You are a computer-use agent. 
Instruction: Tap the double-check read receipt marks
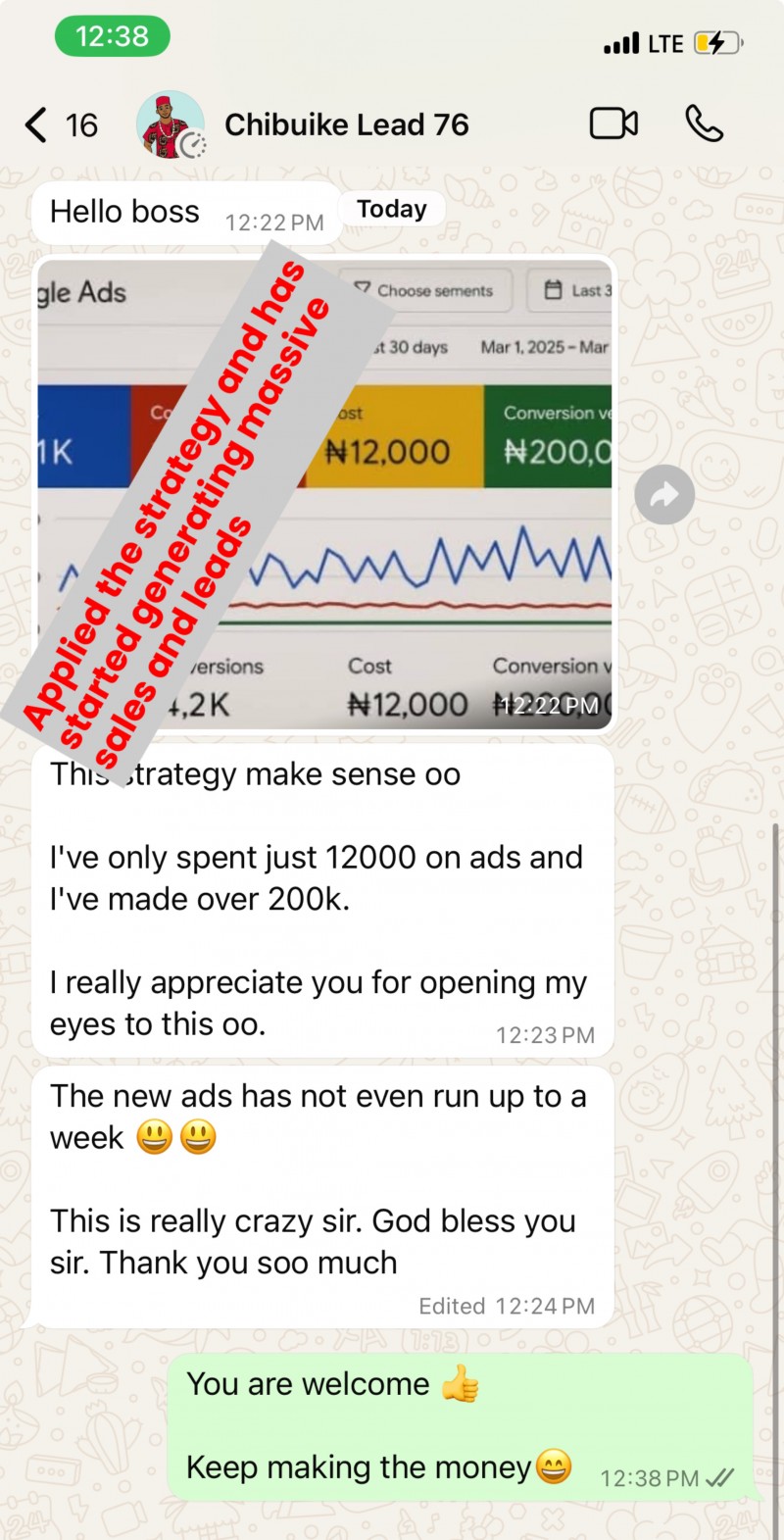pos(720,1478)
